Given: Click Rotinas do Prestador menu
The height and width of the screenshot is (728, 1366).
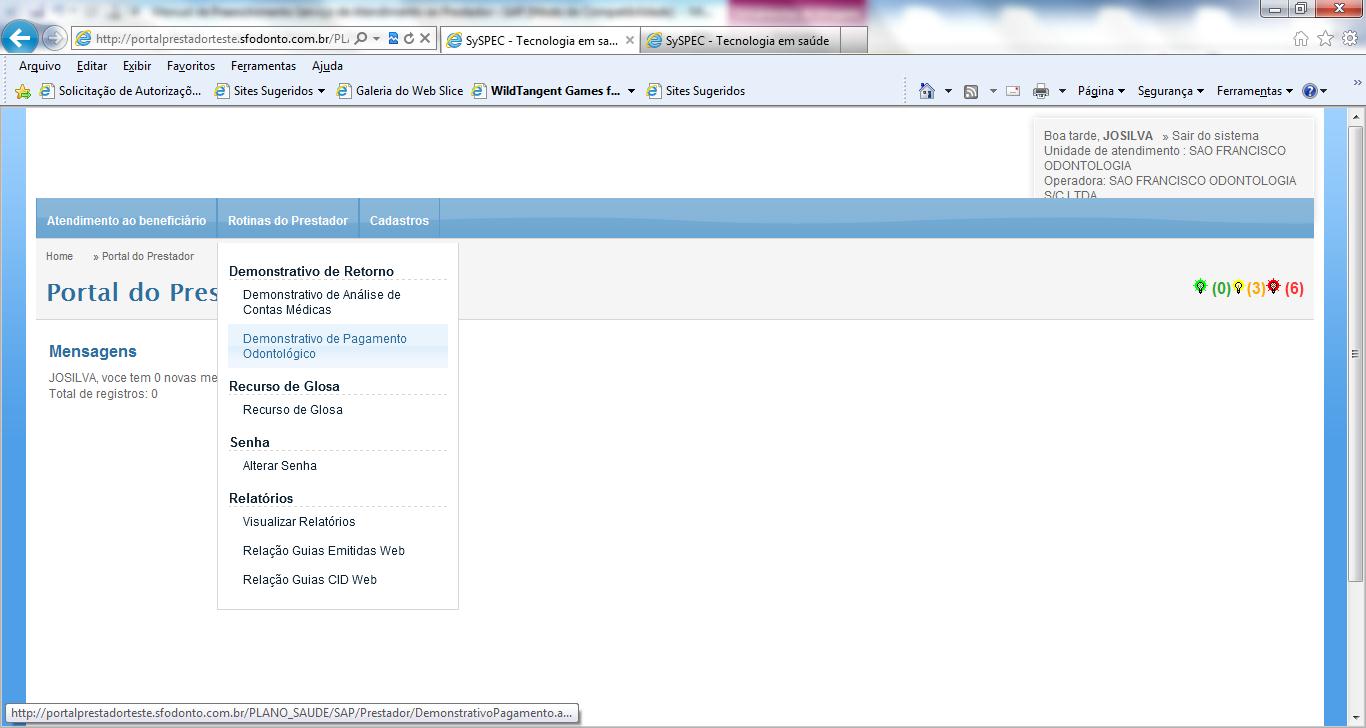Looking at the screenshot, I should pyautogui.click(x=288, y=220).
